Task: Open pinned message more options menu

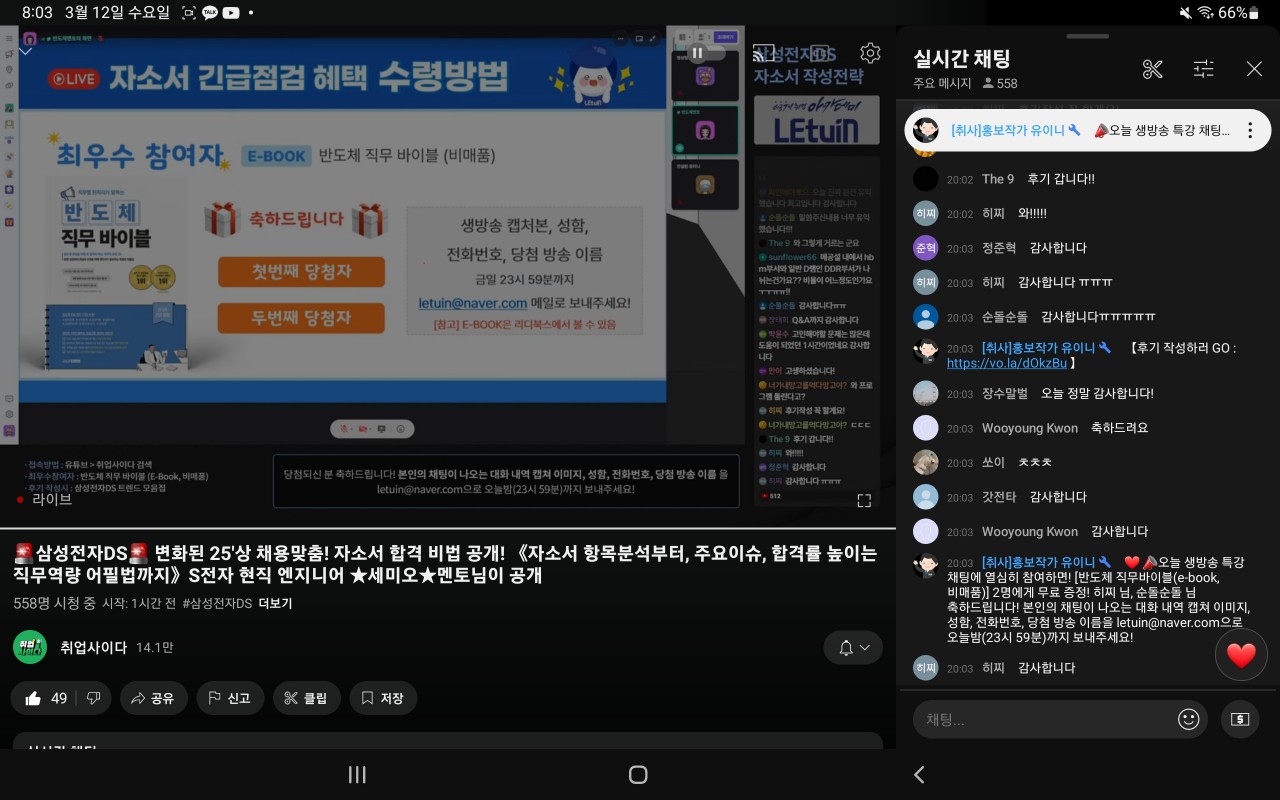Action: coord(1249,130)
